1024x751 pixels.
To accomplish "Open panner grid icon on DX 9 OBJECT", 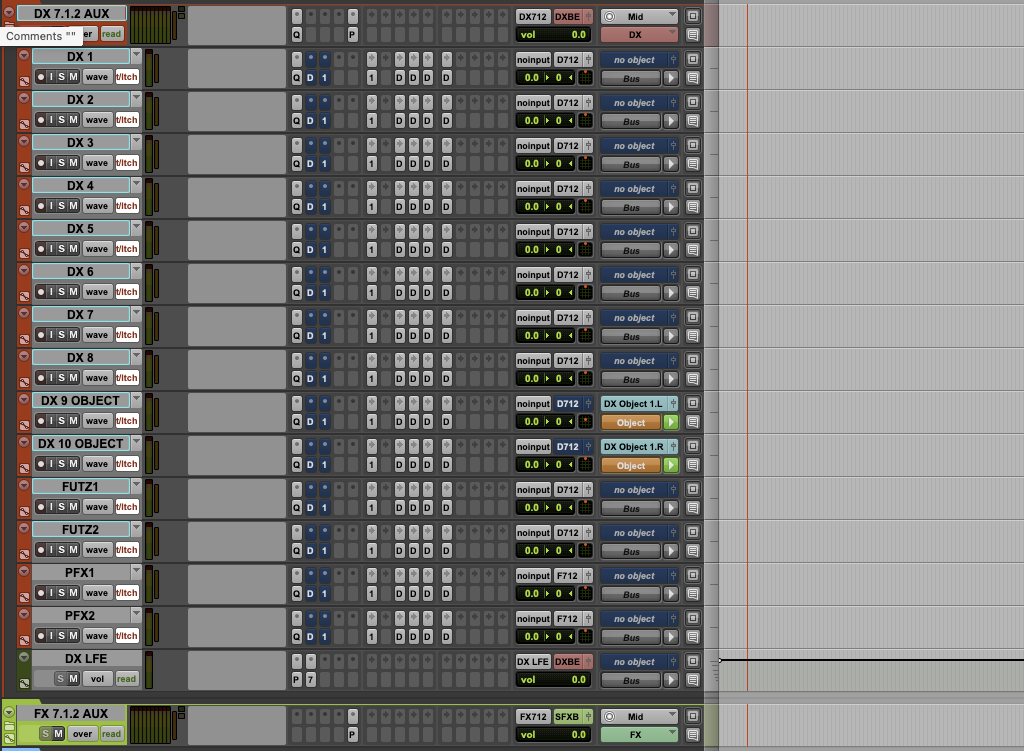I will tap(586, 422).
